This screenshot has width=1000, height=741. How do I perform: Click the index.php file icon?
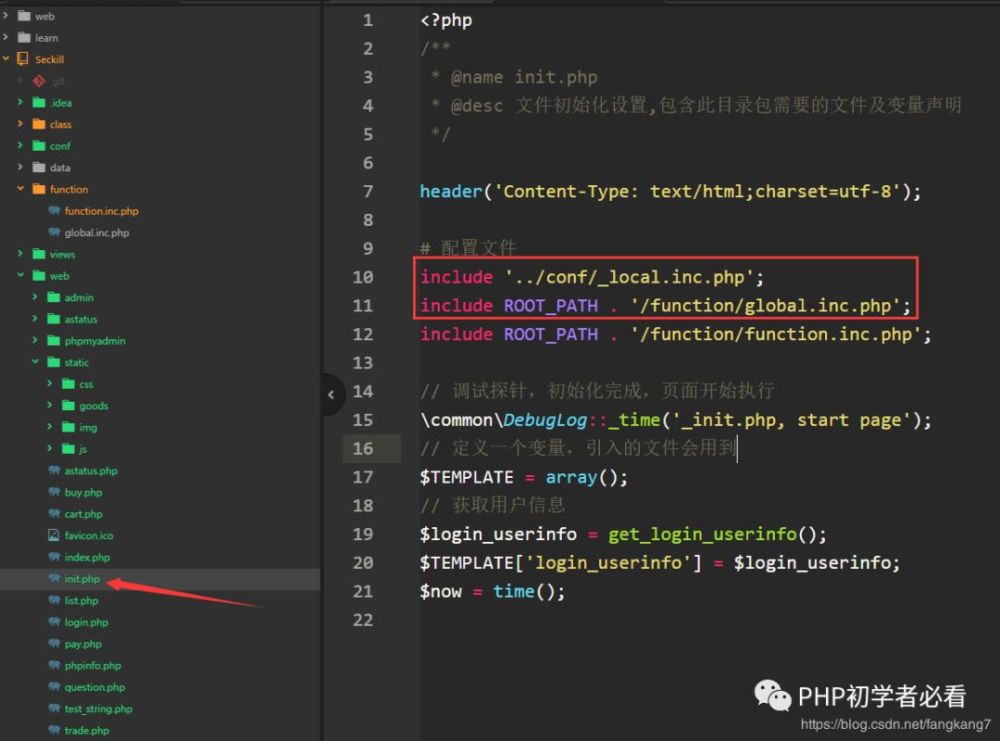pyautogui.click(x=54, y=557)
